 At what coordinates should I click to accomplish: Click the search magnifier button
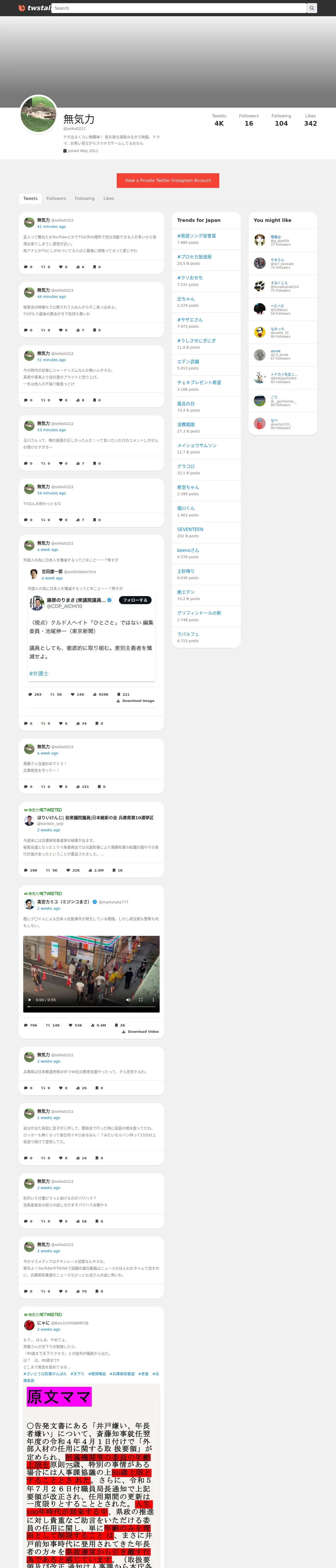(312, 8)
